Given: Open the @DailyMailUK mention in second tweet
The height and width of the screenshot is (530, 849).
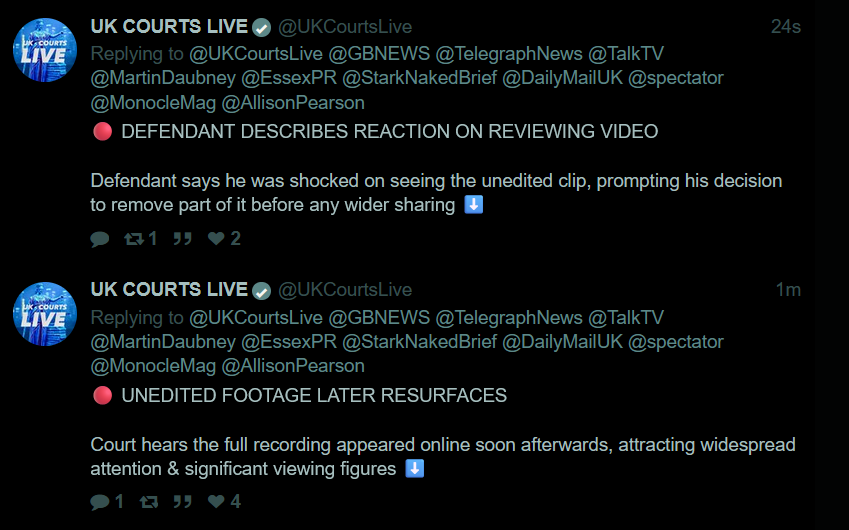Looking at the screenshot, I should click(x=563, y=342).
